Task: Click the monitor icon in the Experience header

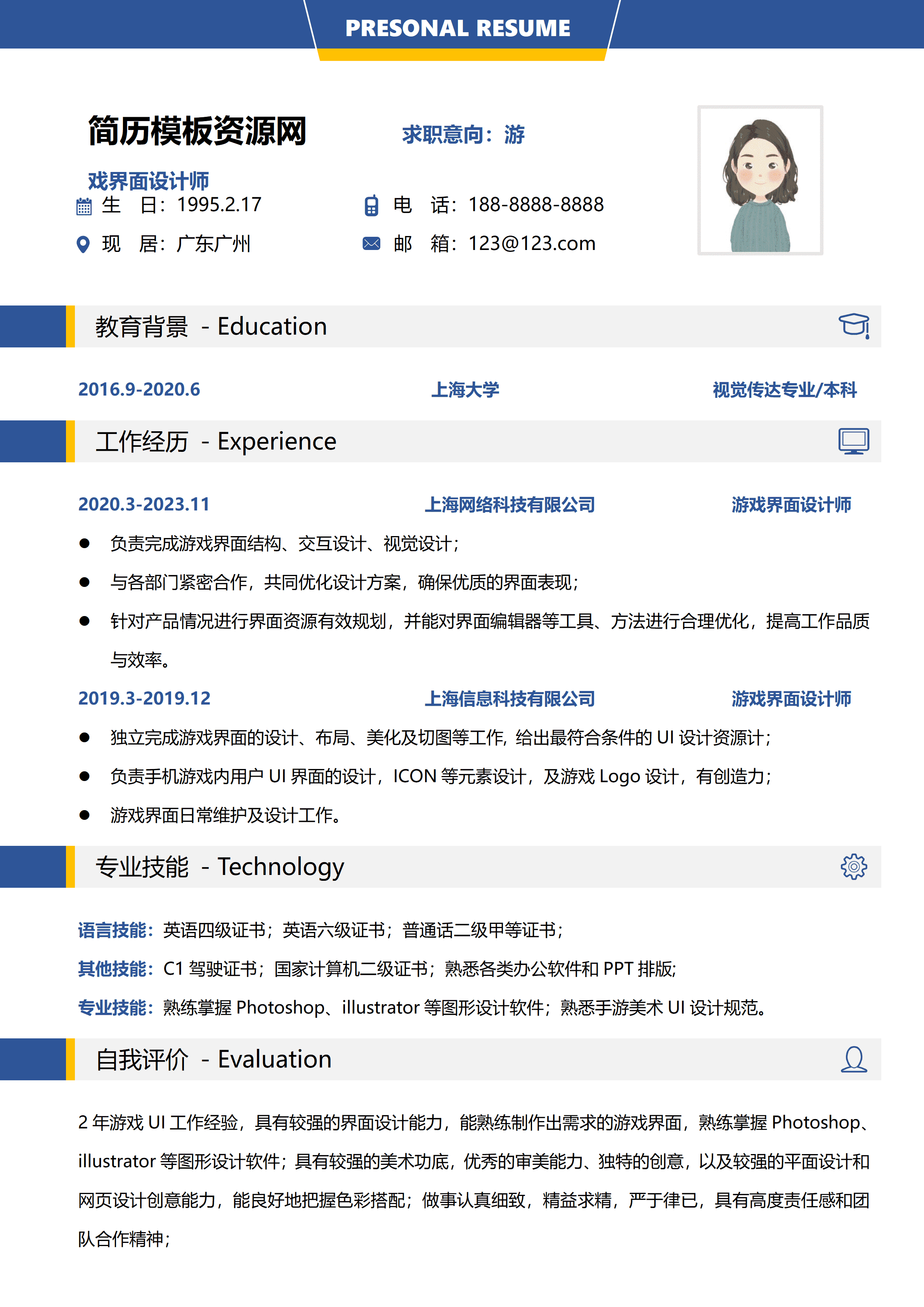Action: tap(853, 441)
